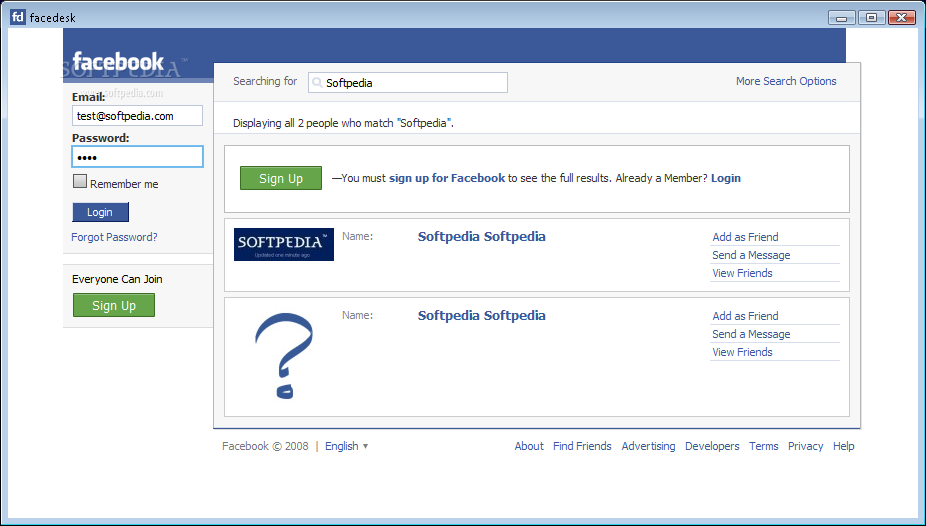
Task: Maximize the facedesk window
Action: click(x=871, y=17)
